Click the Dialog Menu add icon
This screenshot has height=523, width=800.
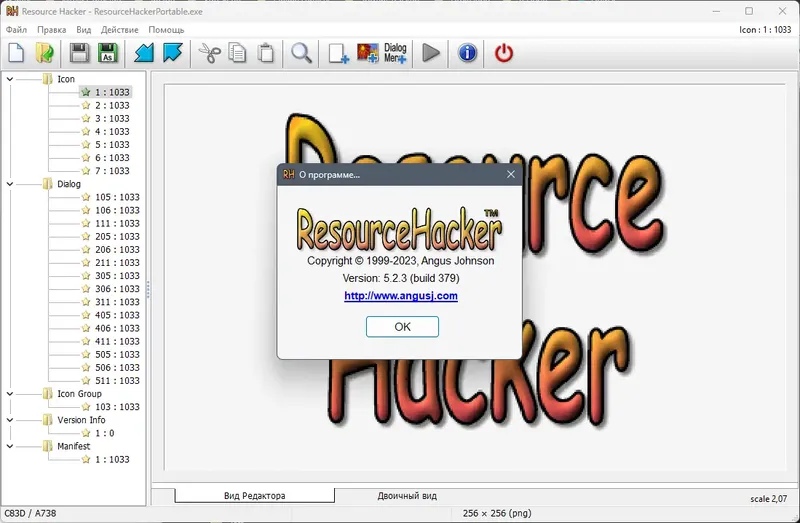(x=395, y=53)
